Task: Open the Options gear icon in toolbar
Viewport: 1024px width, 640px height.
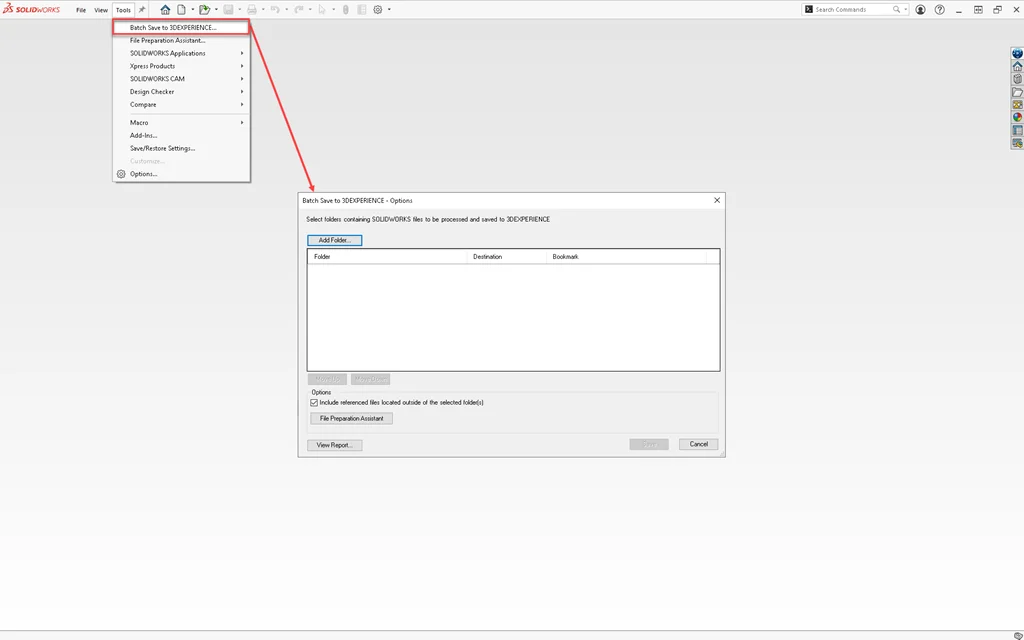Action: point(378,10)
